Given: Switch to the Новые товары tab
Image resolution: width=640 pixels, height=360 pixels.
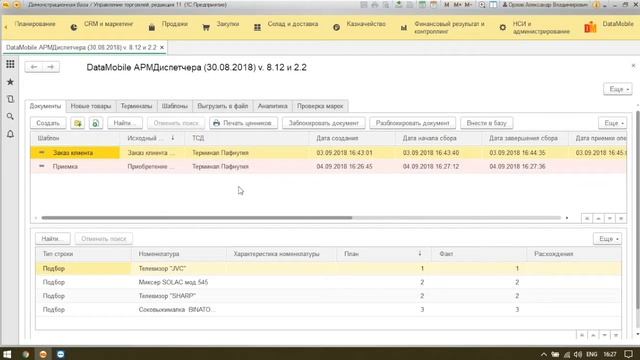Looking at the screenshot, I should [x=91, y=106].
